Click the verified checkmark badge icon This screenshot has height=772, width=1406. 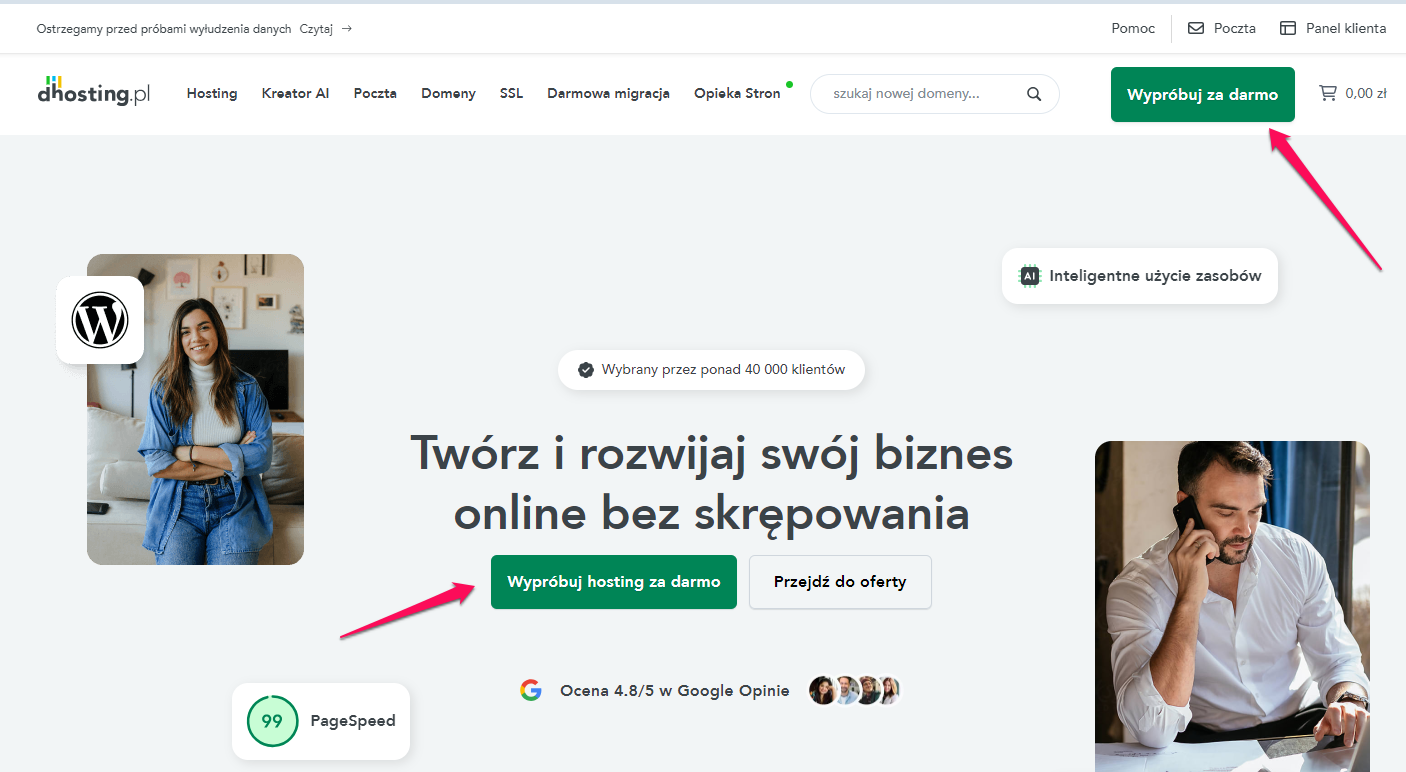(586, 370)
